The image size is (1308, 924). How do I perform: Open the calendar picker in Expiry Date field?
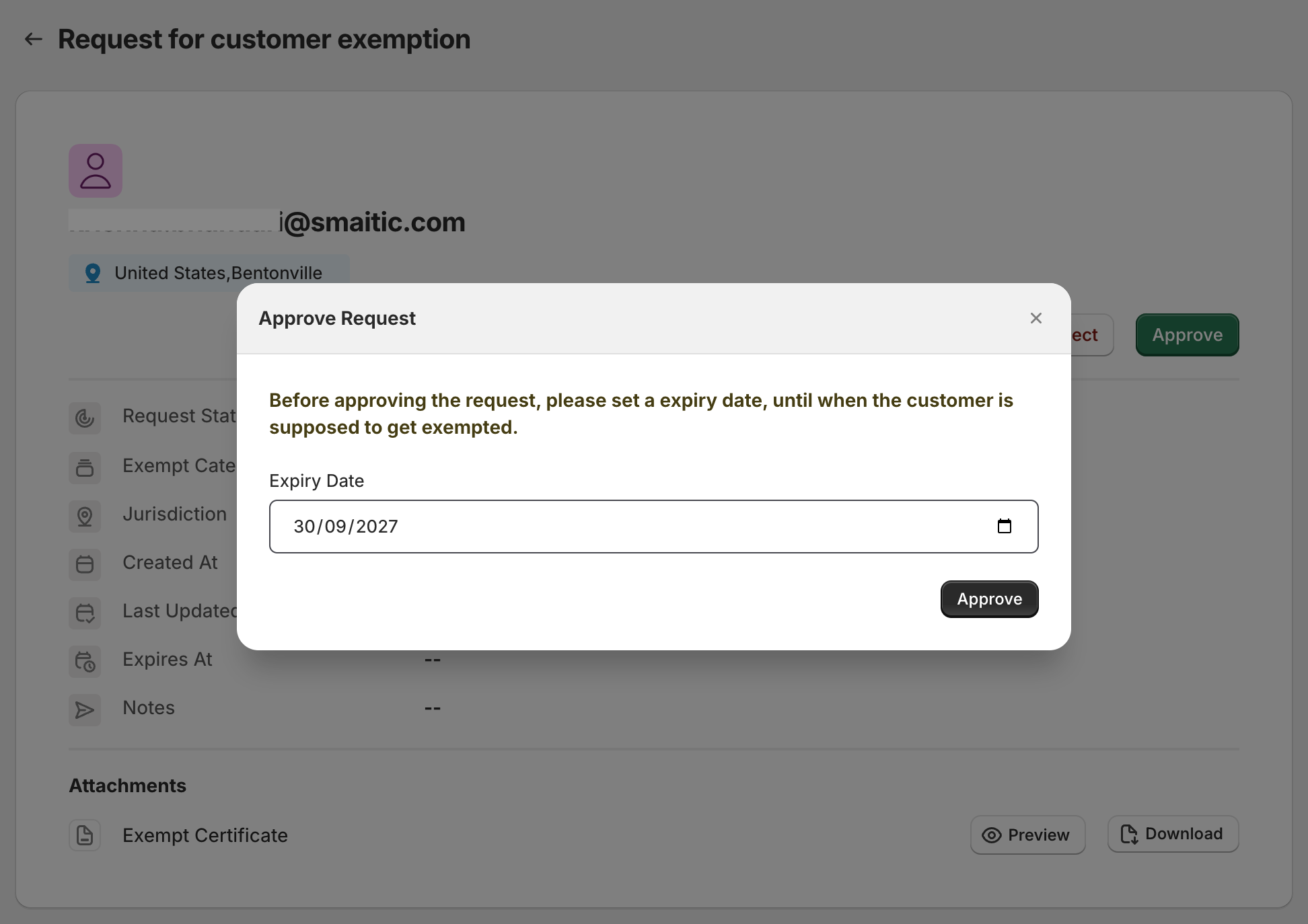1004,526
